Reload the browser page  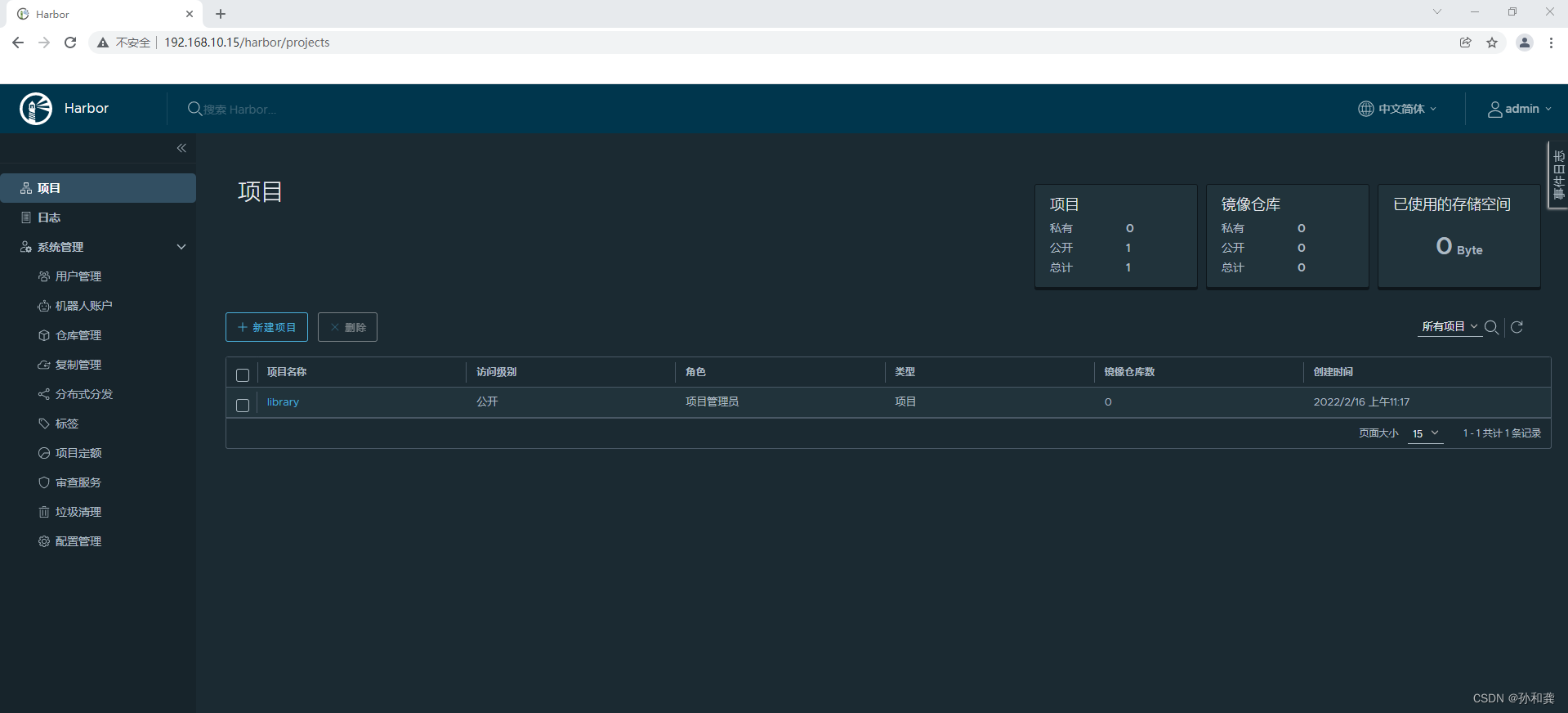click(70, 43)
